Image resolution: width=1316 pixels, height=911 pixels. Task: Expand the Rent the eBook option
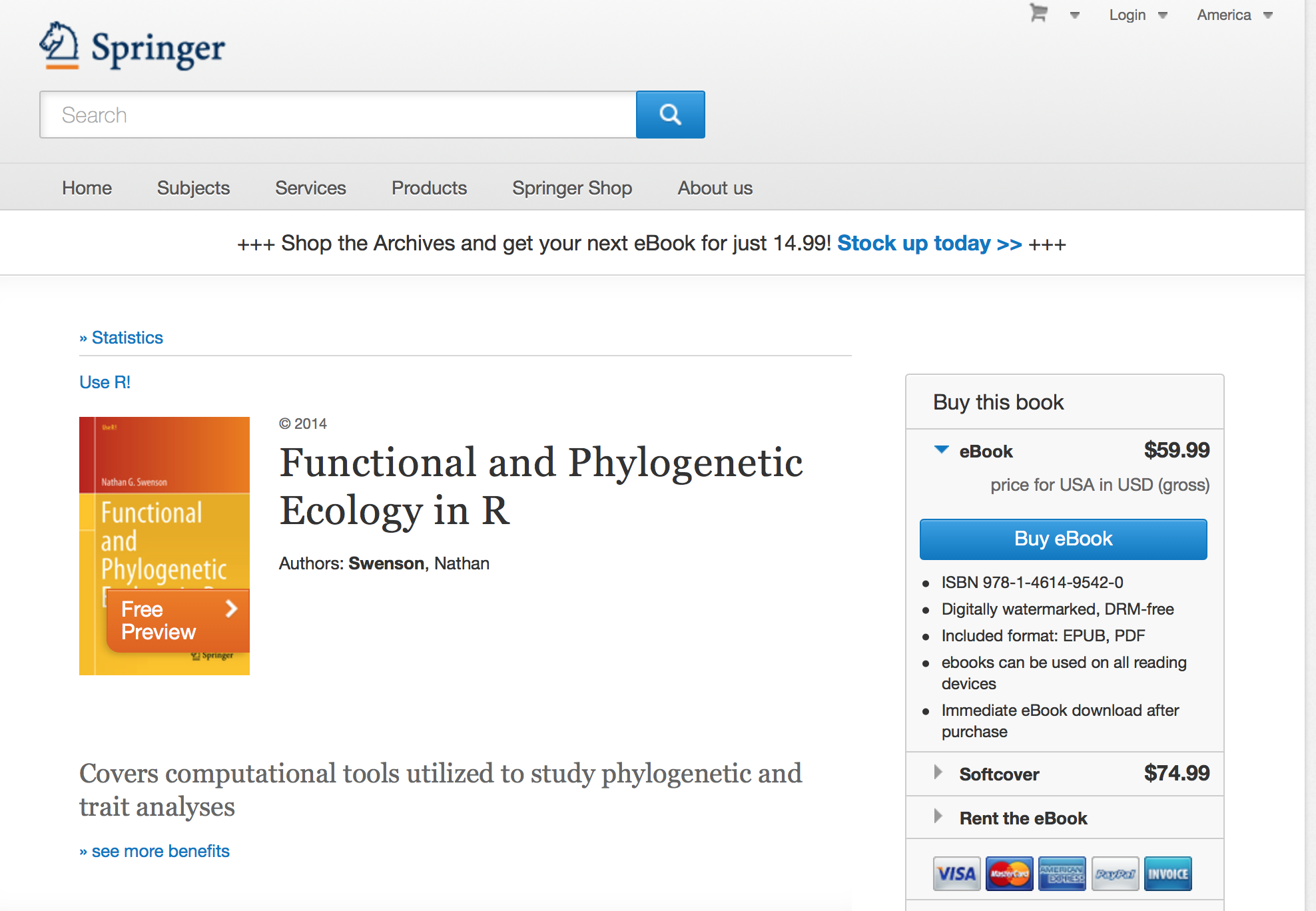tap(938, 816)
